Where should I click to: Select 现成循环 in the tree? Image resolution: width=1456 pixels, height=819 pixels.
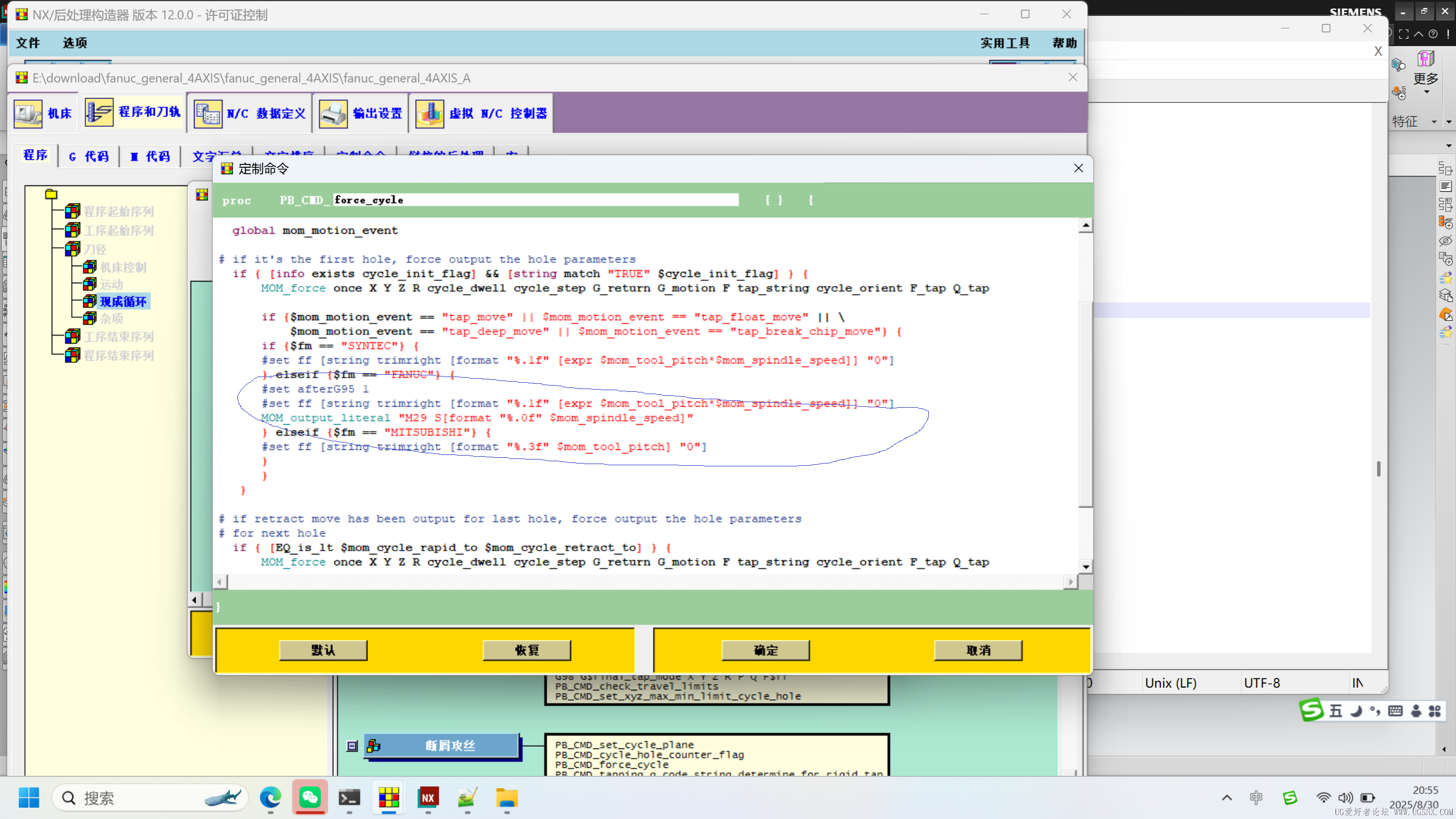coord(123,301)
